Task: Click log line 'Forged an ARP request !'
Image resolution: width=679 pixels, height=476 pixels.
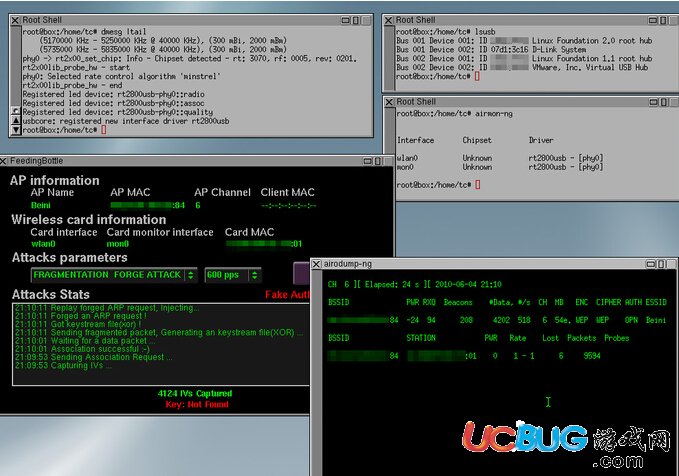Action: [81, 316]
